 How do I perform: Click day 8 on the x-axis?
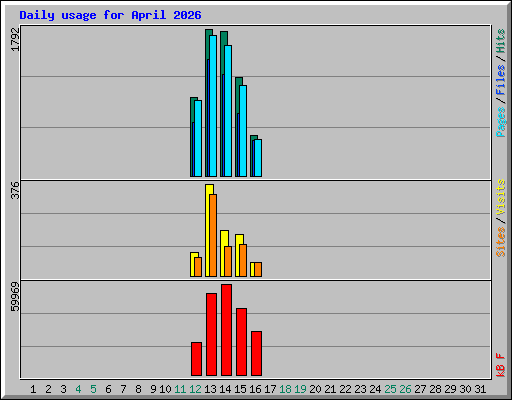[x=138, y=389]
